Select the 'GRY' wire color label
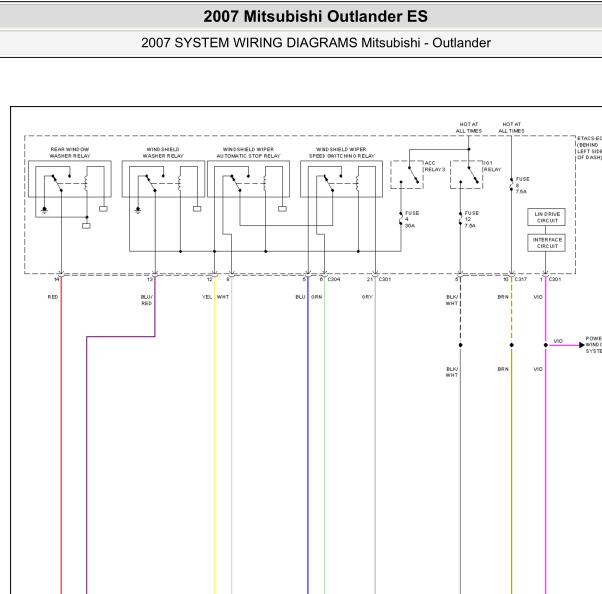 coord(367,297)
